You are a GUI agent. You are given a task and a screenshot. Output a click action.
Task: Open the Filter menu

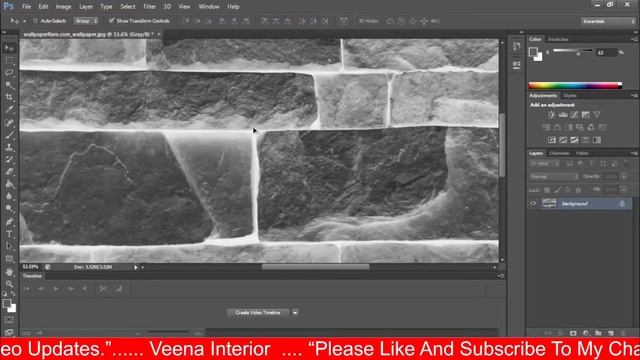coord(149,7)
